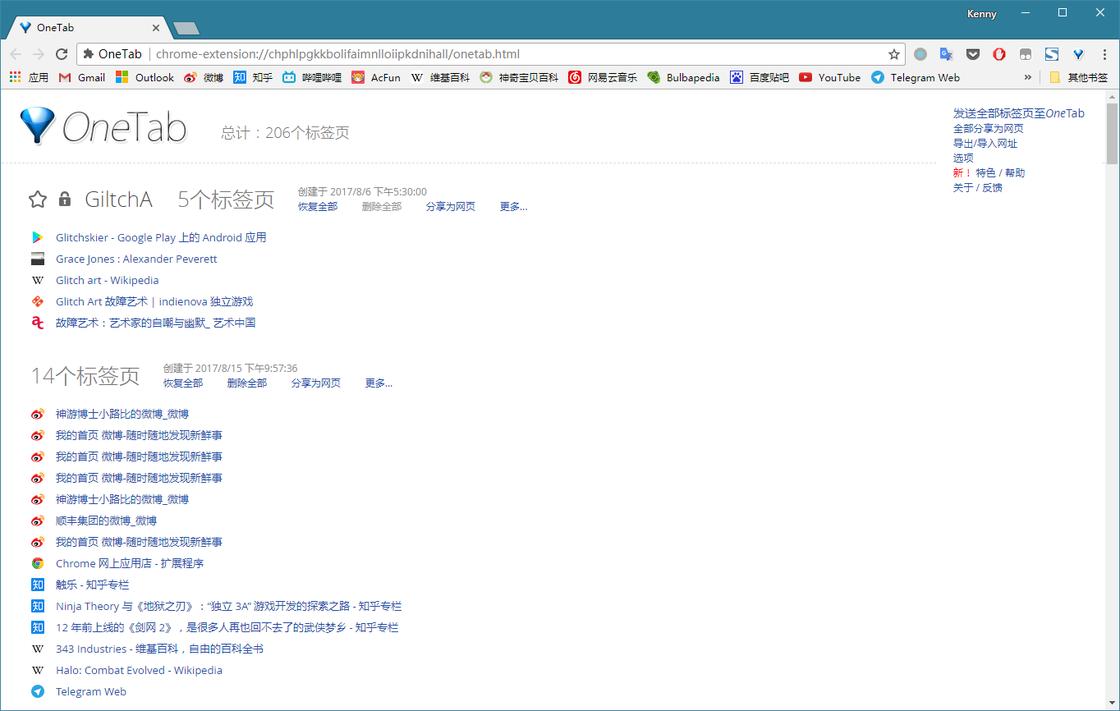Delete all tabs in 14个标签页 group
Screen dimensions: 1120x711
click(x=247, y=383)
